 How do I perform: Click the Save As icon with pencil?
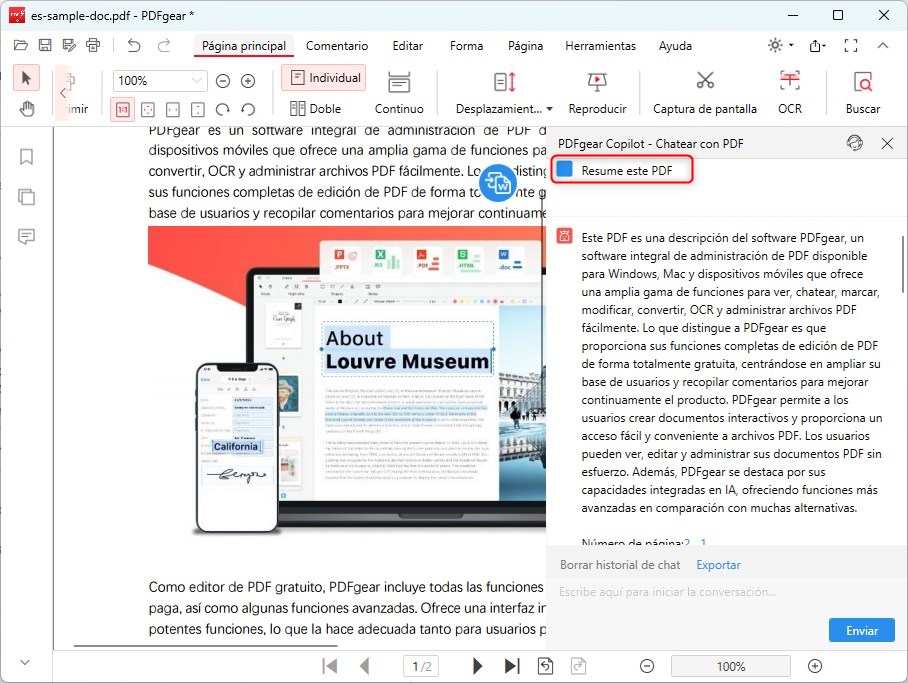(69, 45)
